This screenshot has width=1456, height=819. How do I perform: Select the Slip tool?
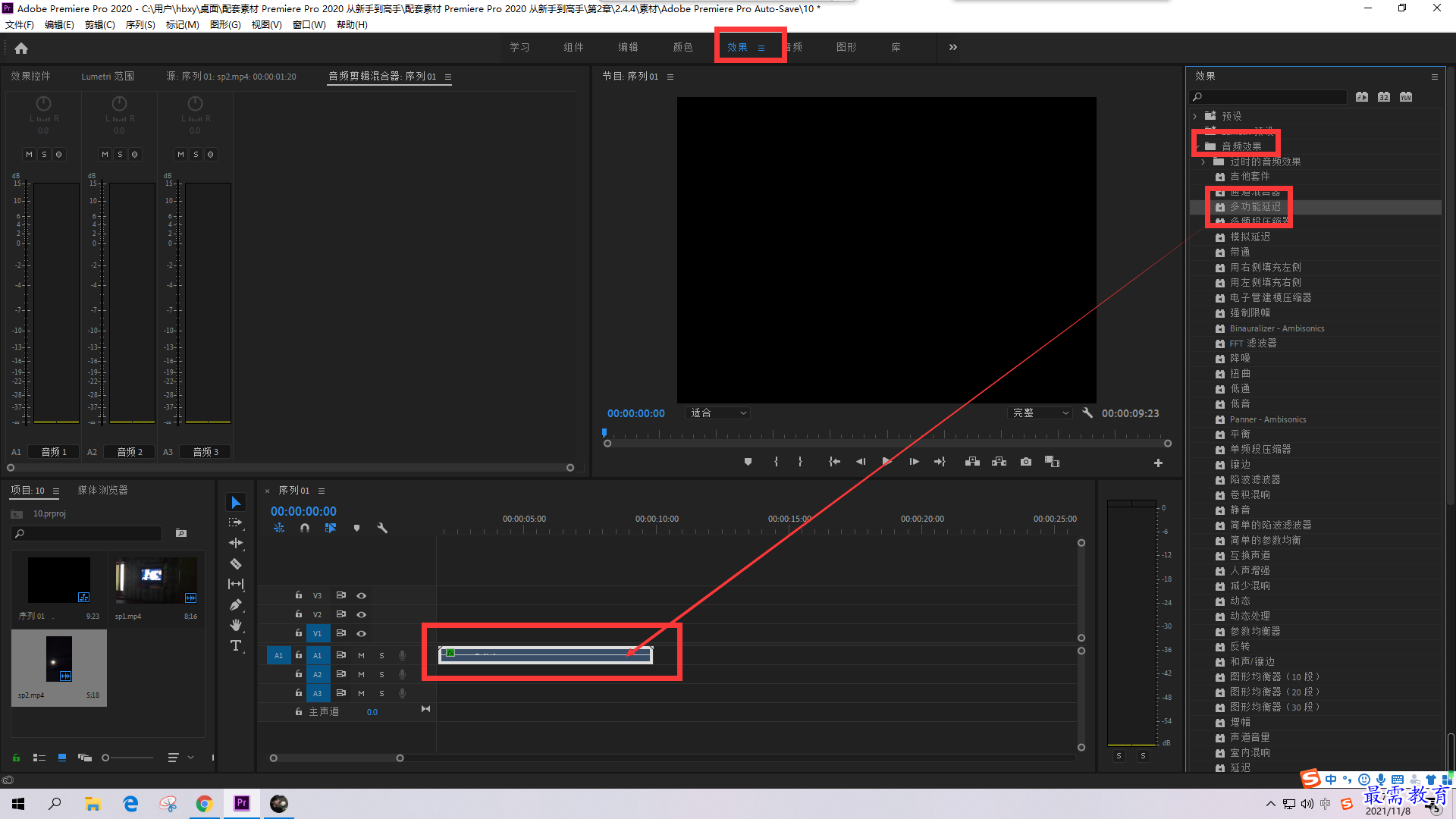pyautogui.click(x=236, y=584)
